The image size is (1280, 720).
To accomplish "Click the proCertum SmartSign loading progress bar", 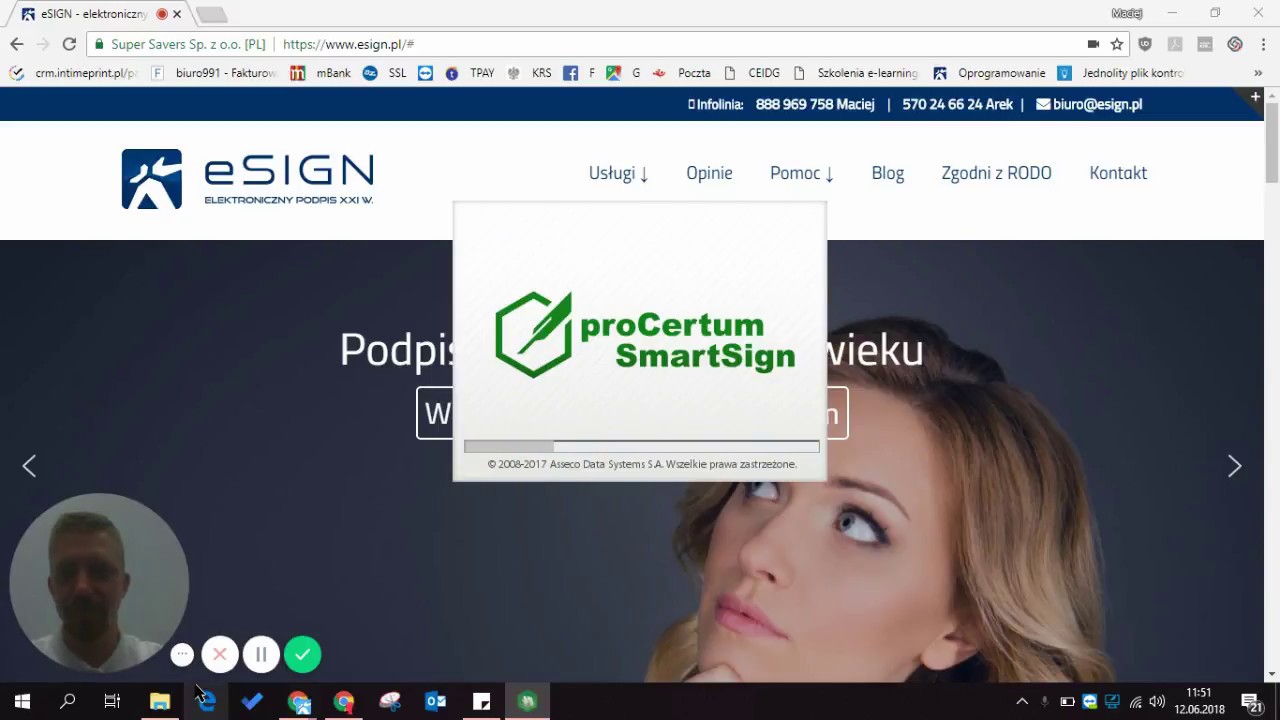I will pyautogui.click(x=641, y=446).
